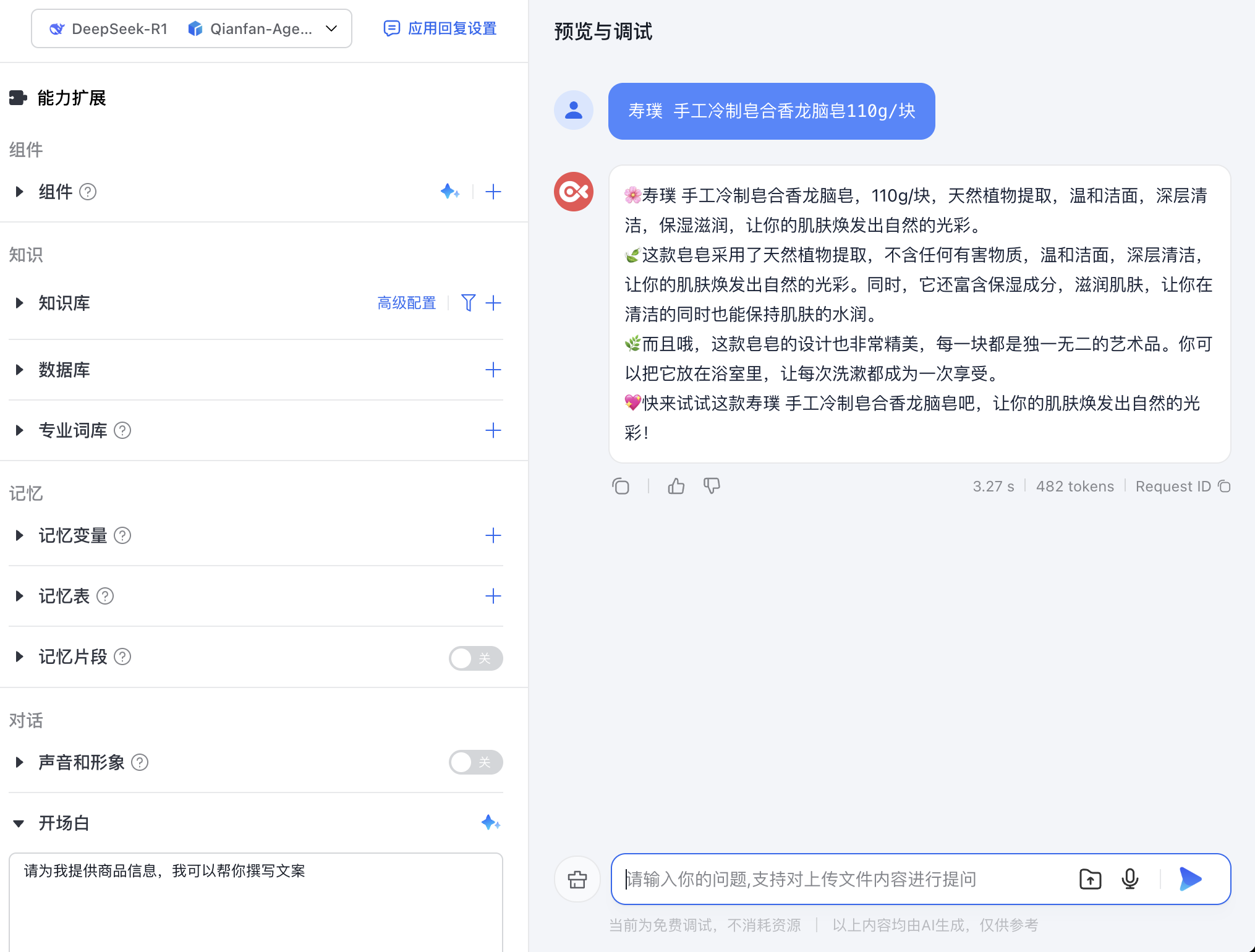Expand the 知识库 section

19,303
